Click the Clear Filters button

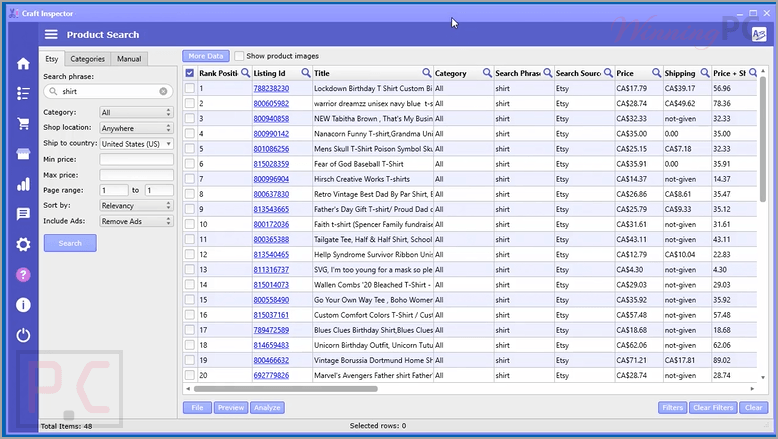tap(713, 408)
